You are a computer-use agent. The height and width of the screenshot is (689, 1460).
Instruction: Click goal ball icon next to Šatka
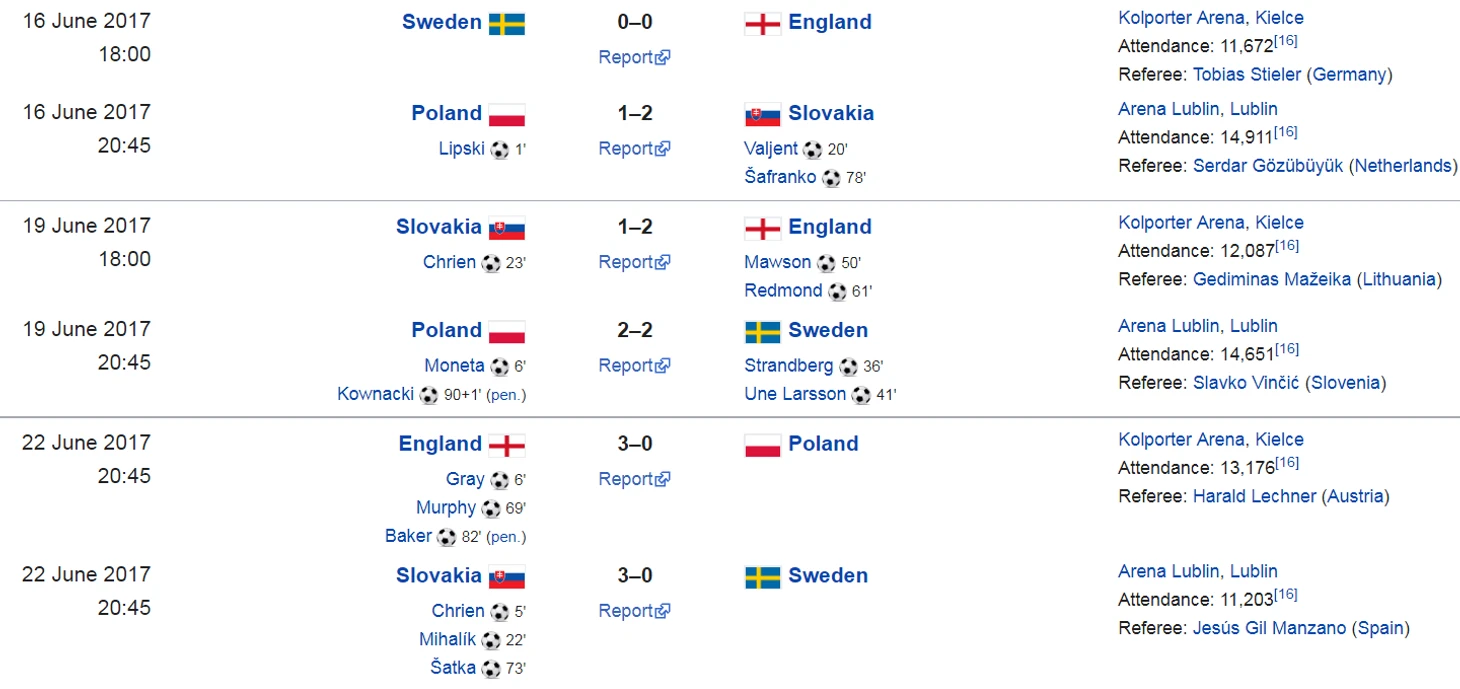coord(491,669)
